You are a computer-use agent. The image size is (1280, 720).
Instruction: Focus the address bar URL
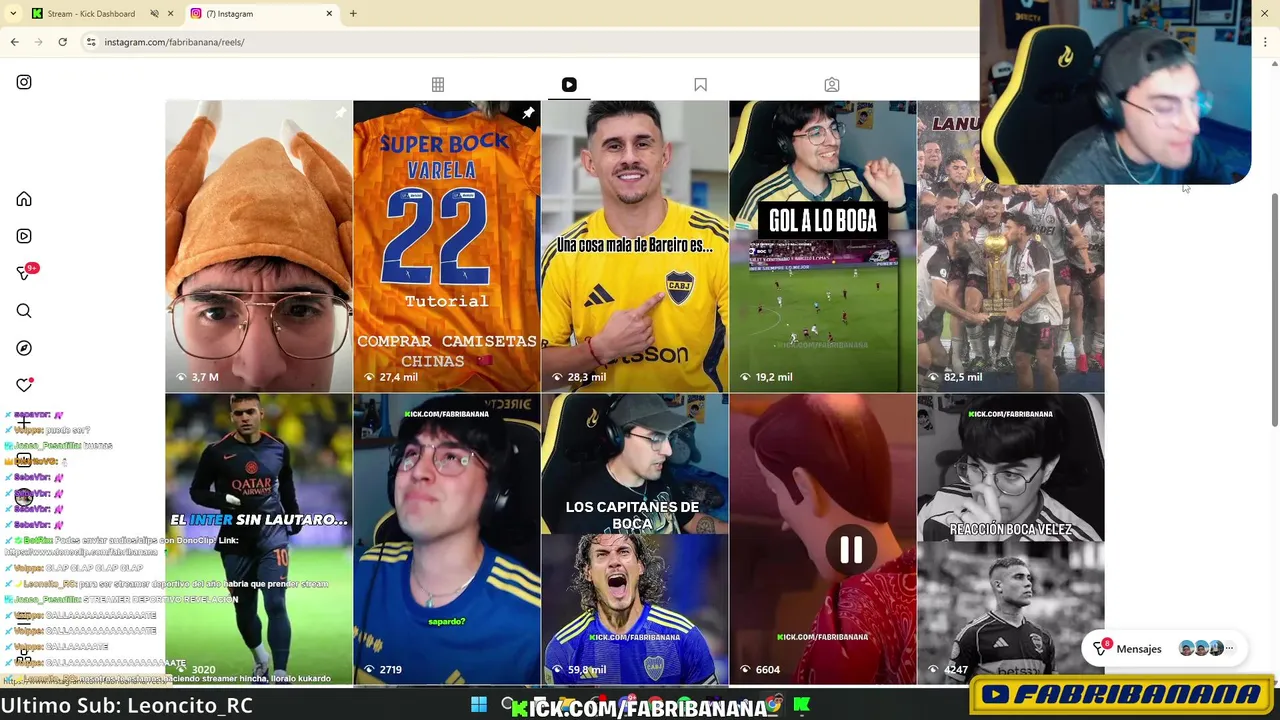[x=174, y=42]
